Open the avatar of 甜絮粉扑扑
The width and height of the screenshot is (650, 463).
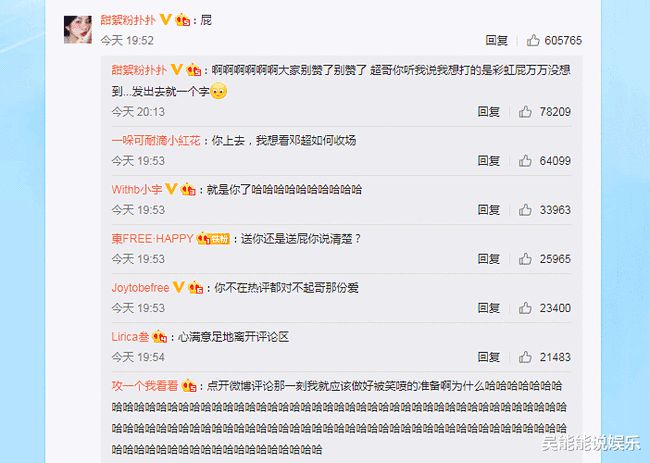pos(78,29)
